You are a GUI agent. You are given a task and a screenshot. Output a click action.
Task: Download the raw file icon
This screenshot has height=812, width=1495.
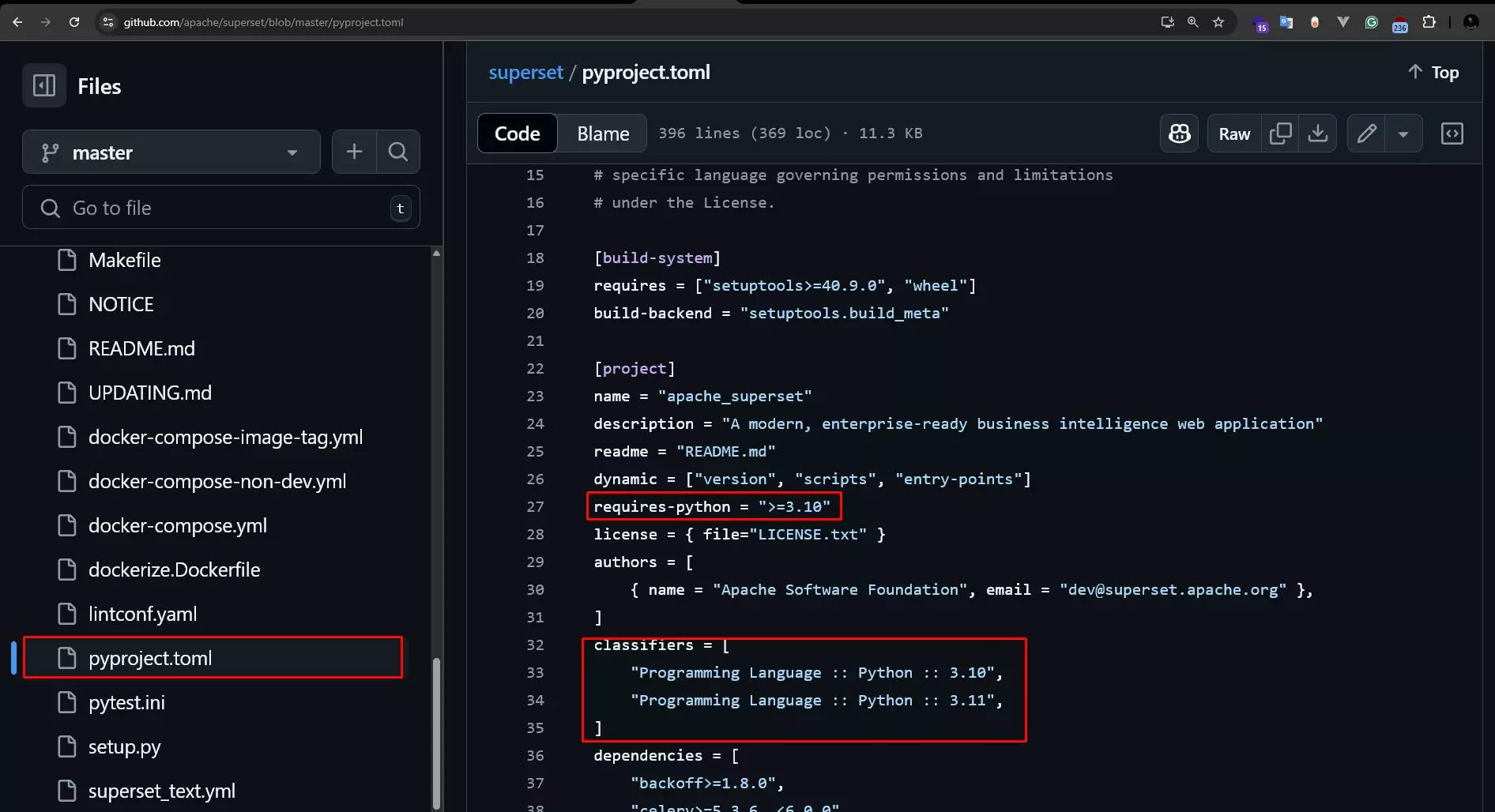pyautogui.click(x=1318, y=133)
